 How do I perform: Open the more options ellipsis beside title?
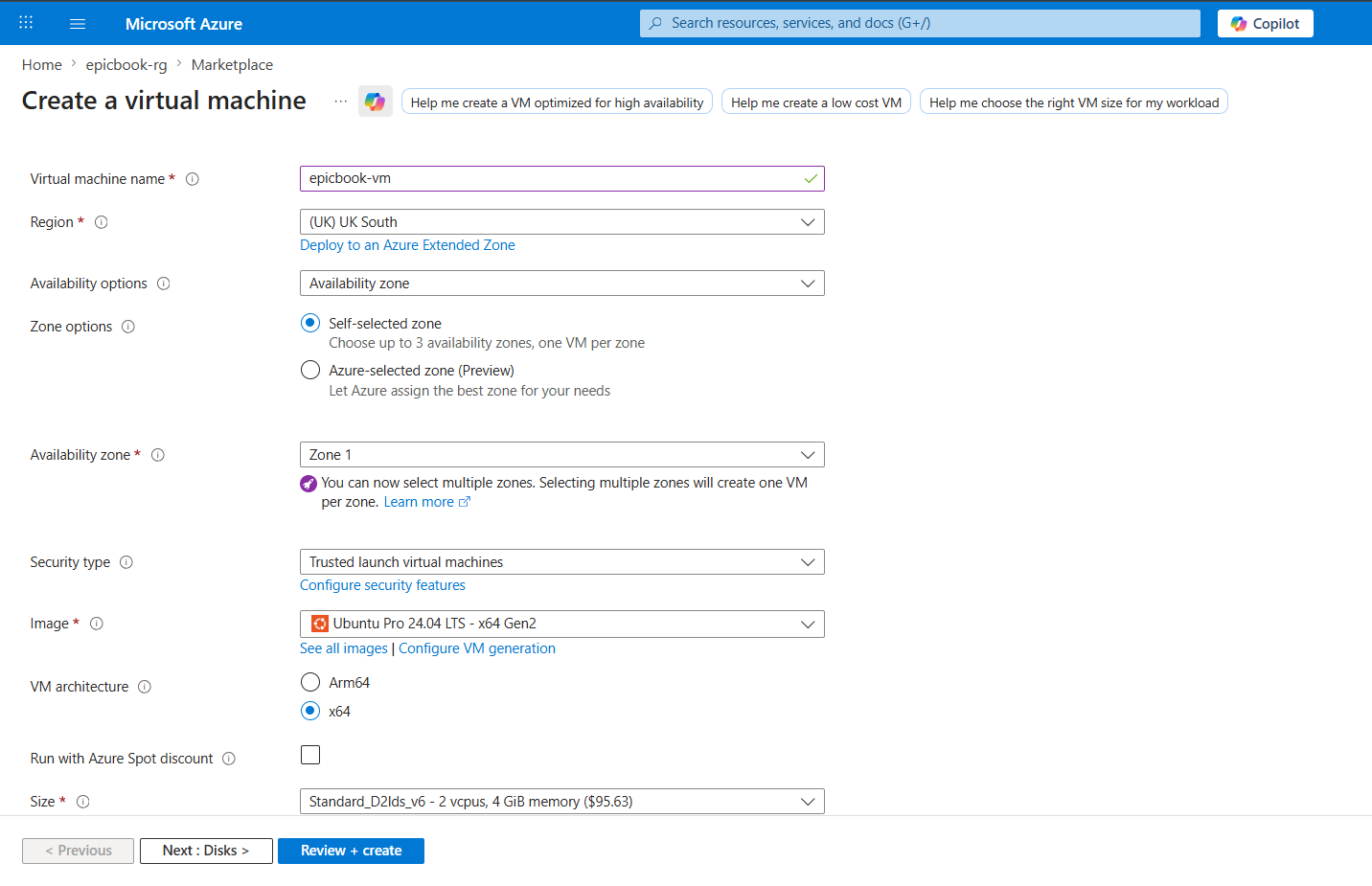tap(341, 102)
